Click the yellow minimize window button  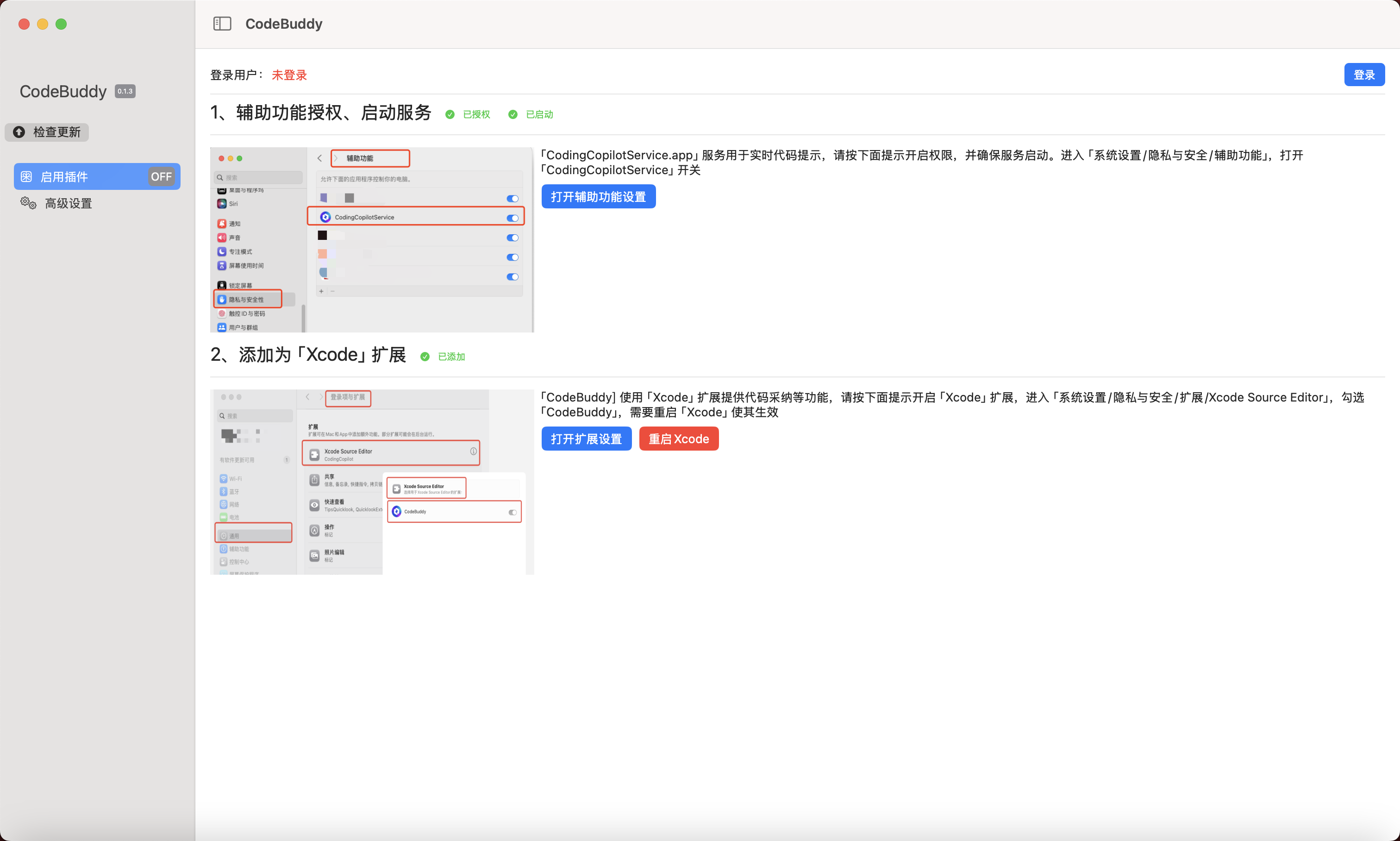(43, 24)
